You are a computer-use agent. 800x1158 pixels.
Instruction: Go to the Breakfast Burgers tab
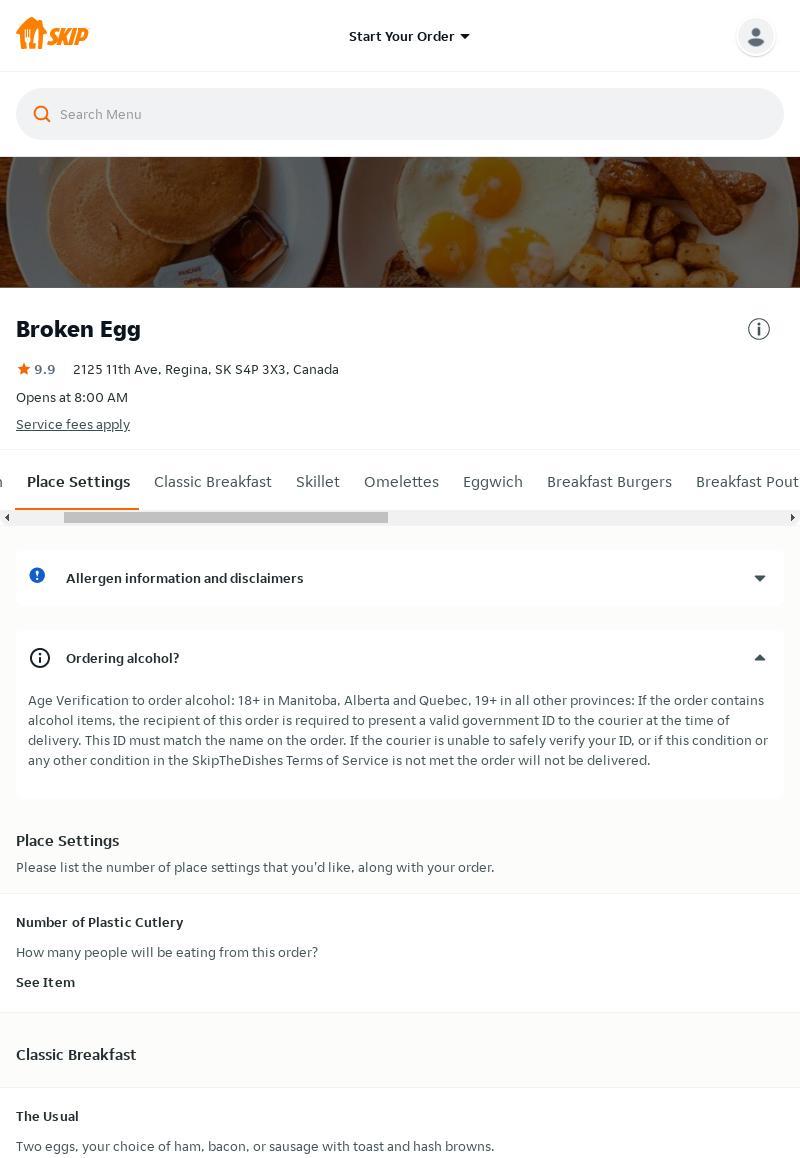click(609, 482)
